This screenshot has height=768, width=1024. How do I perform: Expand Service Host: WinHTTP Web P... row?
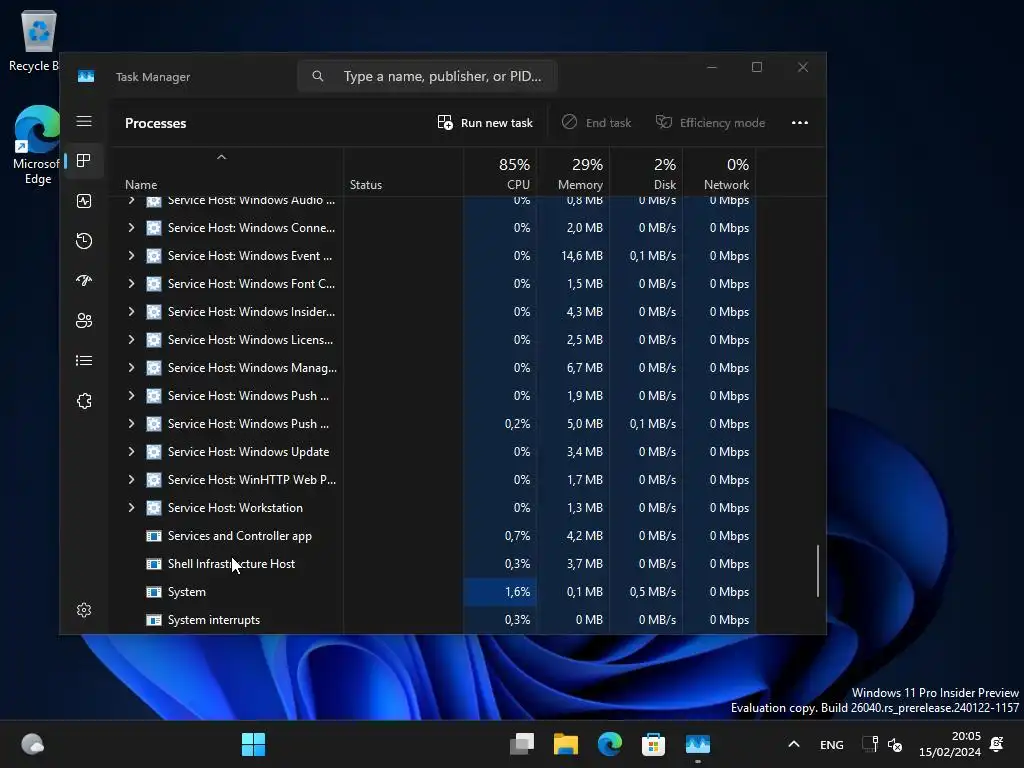point(131,479)
